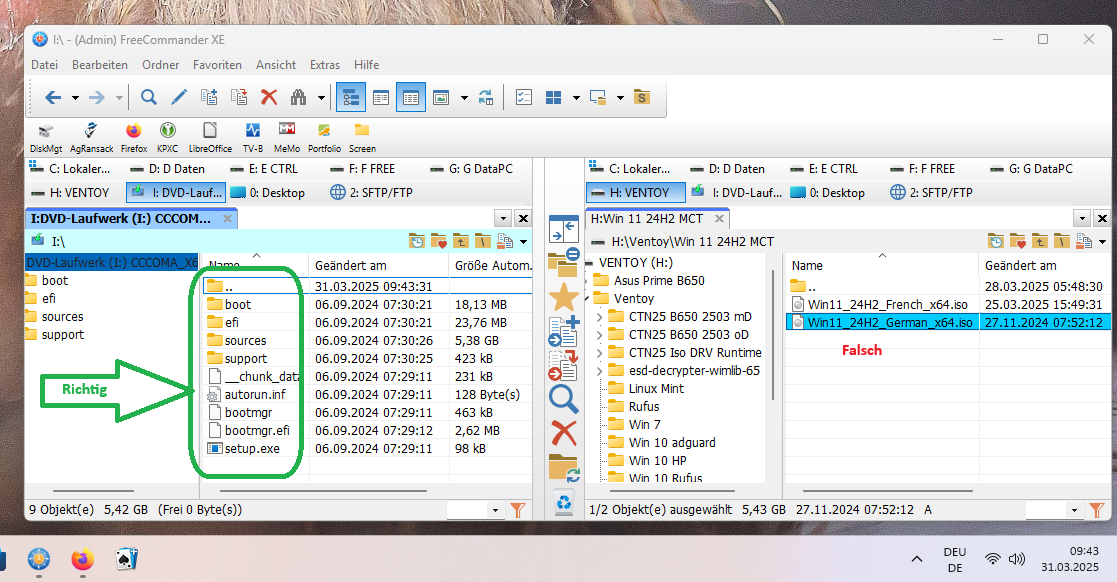The width and height of the screenshot is (1117, 582).
Task: Click the binoculars icon
Action: [298, 98]
